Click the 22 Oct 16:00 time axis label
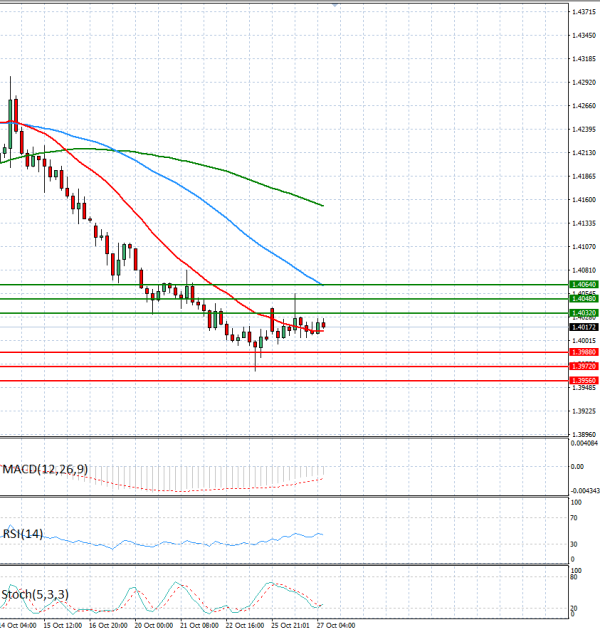Screen dimensions: 600x632 point(245,625)
